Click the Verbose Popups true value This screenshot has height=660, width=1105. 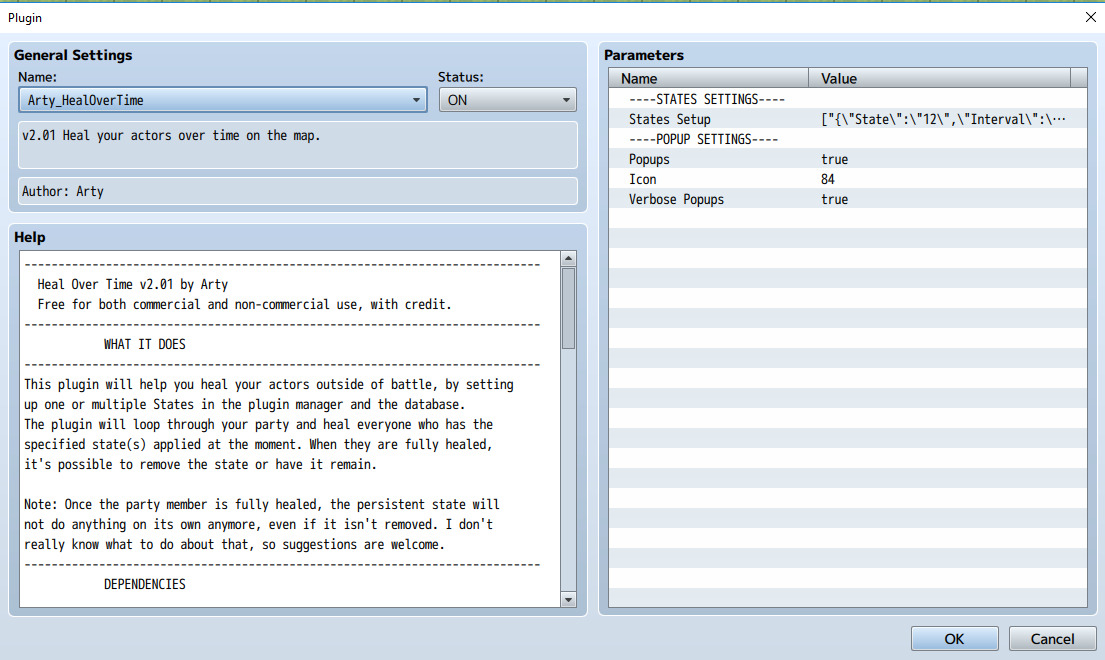[x=834, y=199]
